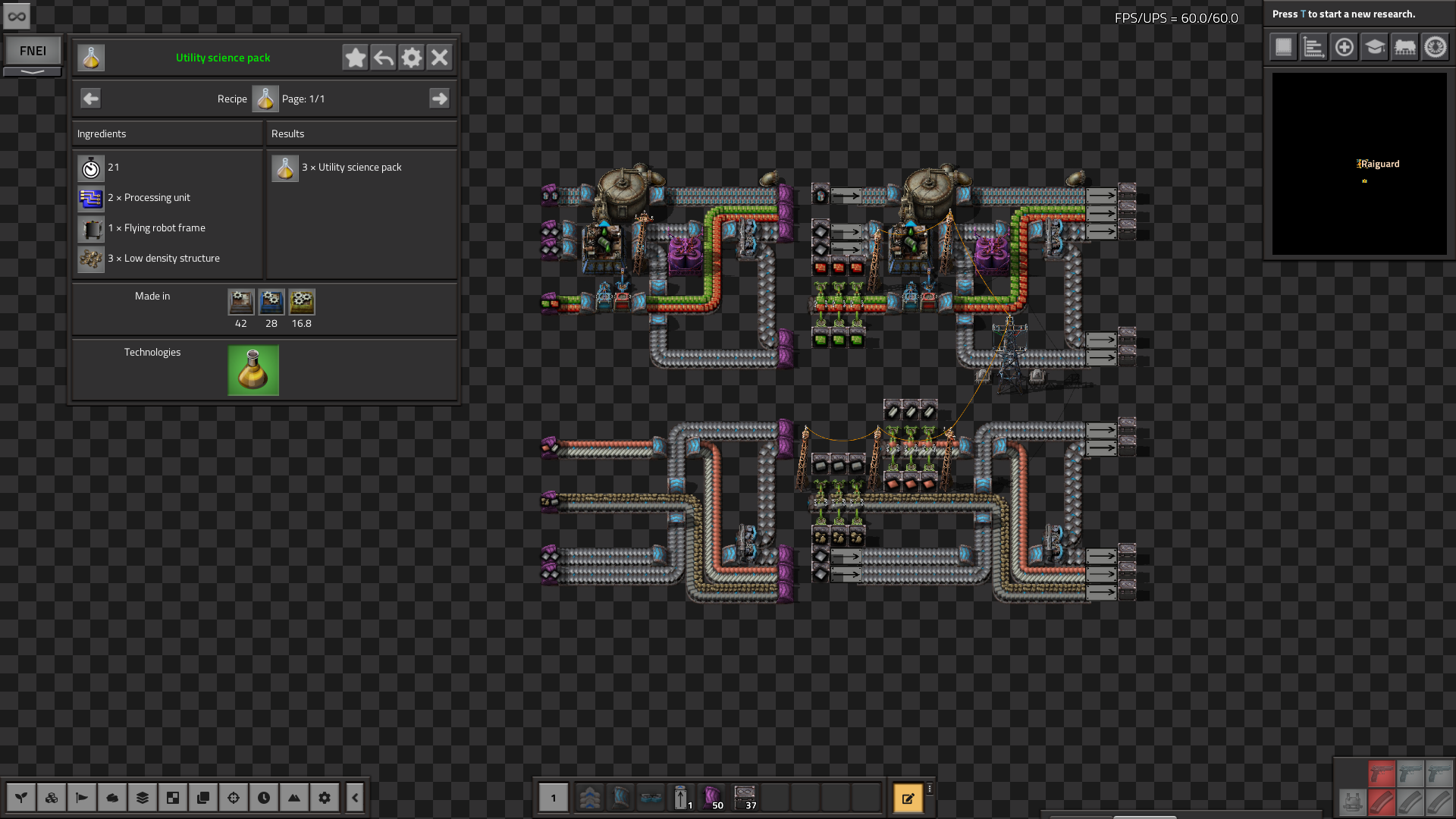
Task: Open the achievements wreath icon
Action: [1436, 47]
